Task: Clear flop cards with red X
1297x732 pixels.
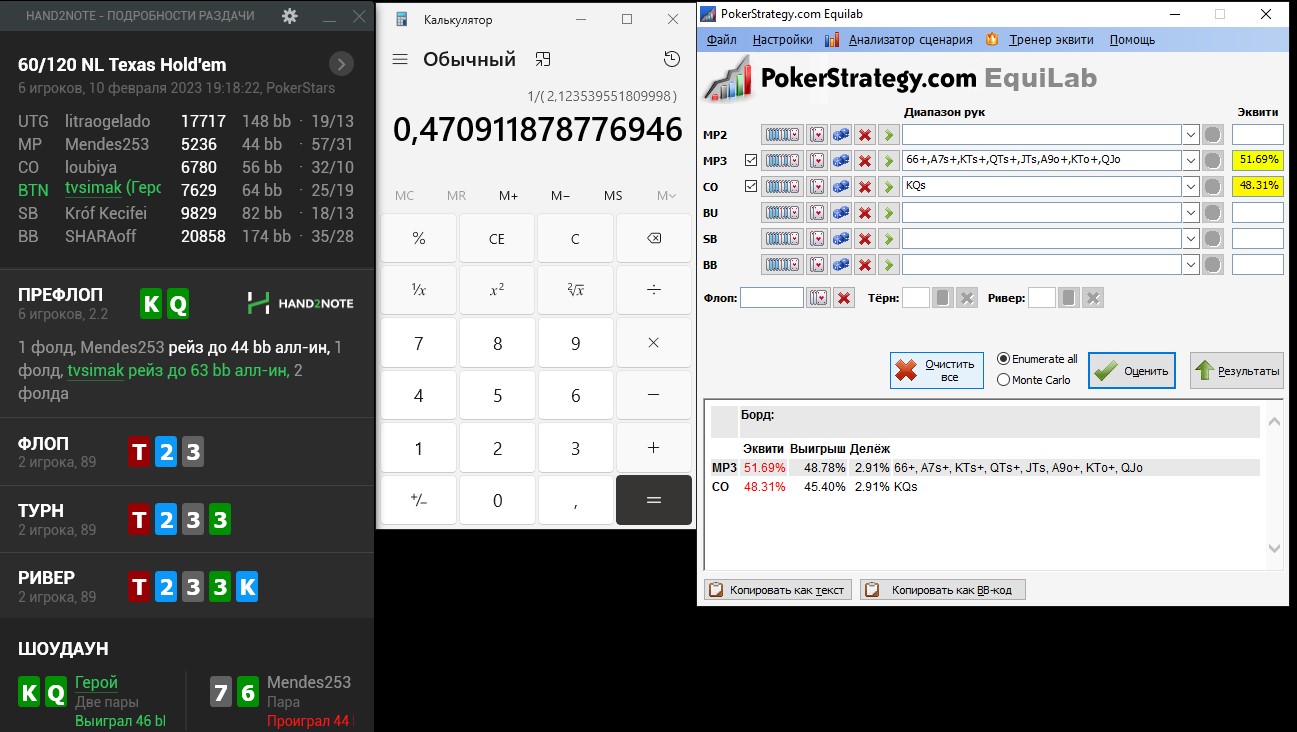Action: coord(844,298)
